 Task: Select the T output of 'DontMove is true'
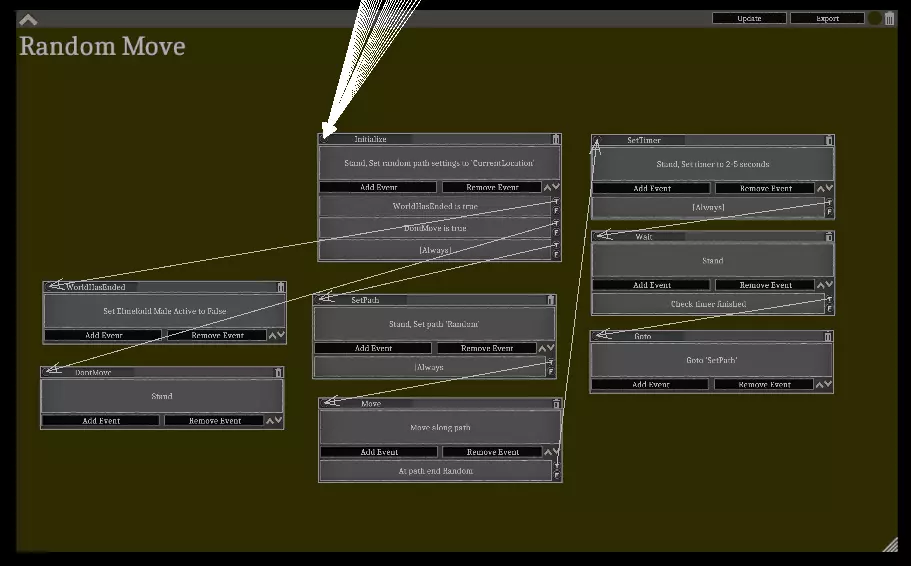(556, 223)
